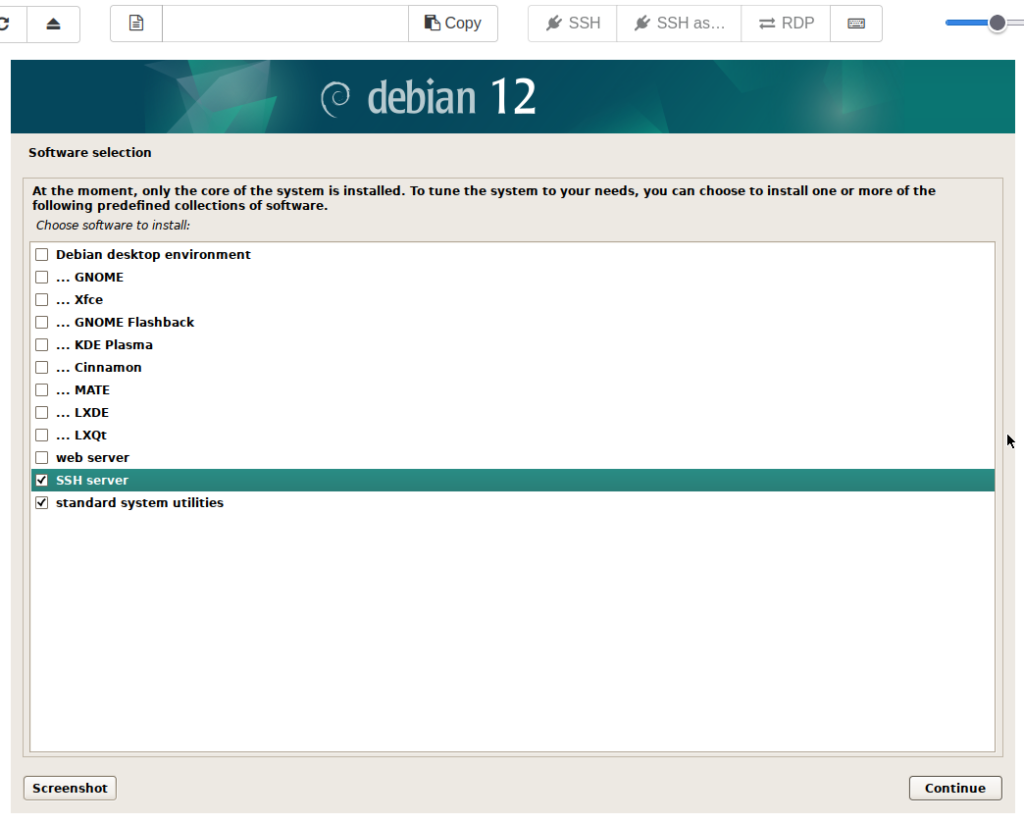Click the refresh icon in the toolbar
This screenshot has height=823, width=1024.
pyautogui.click(x=6, y=23)
